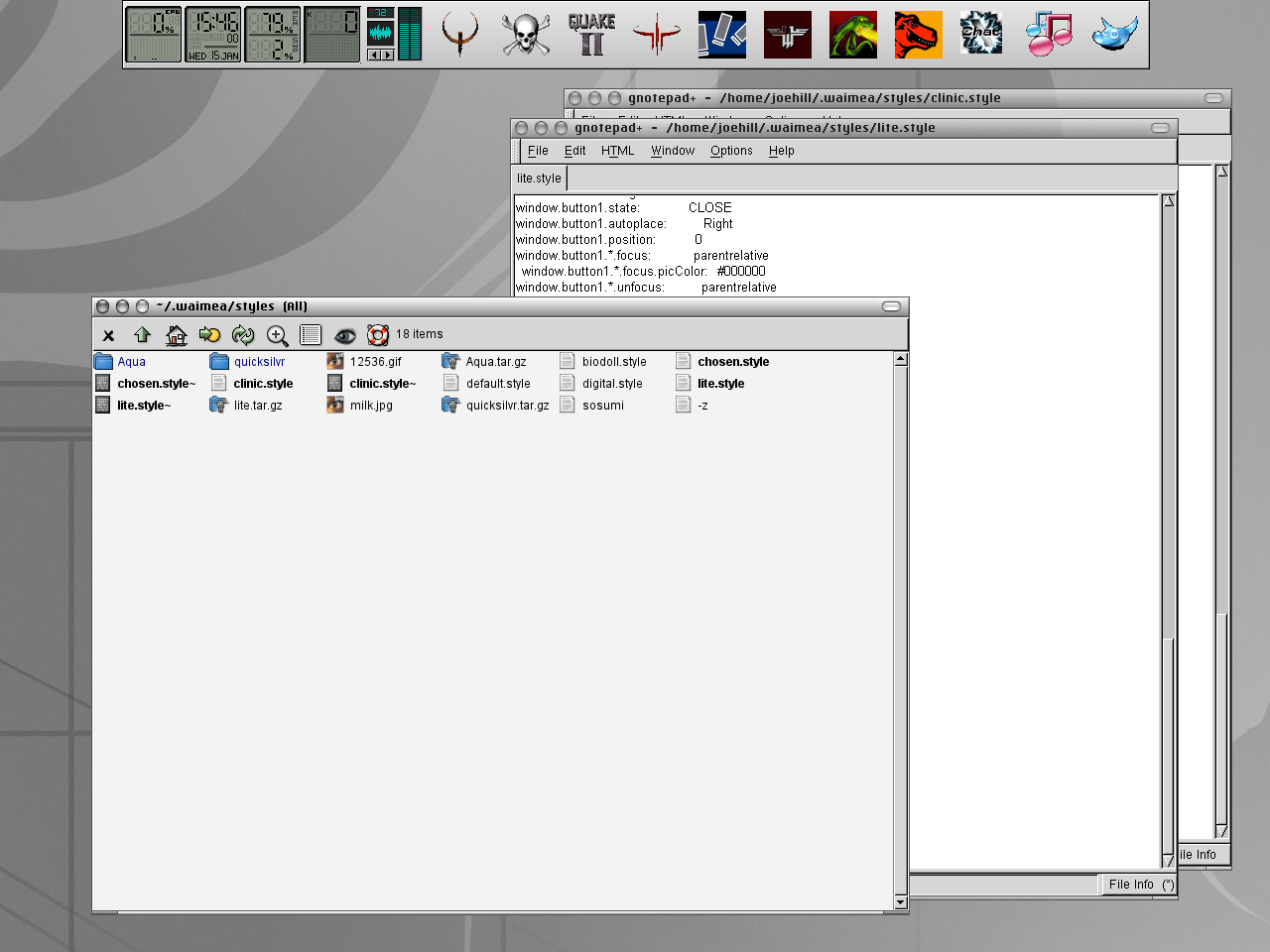Go up to the parent directory
Viewport: 1270px width, 952px height.
tap(142, 335)
